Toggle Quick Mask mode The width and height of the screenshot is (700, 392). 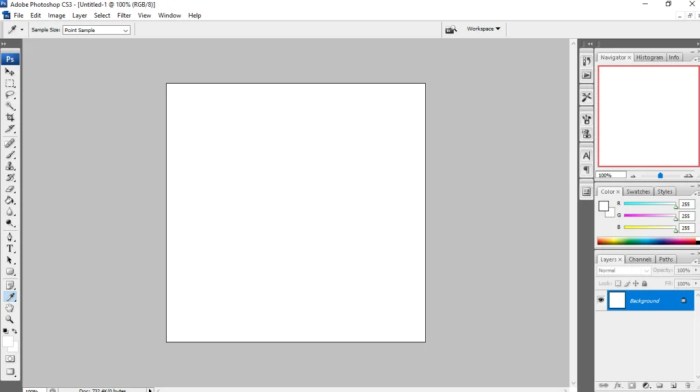pos(10,359)
